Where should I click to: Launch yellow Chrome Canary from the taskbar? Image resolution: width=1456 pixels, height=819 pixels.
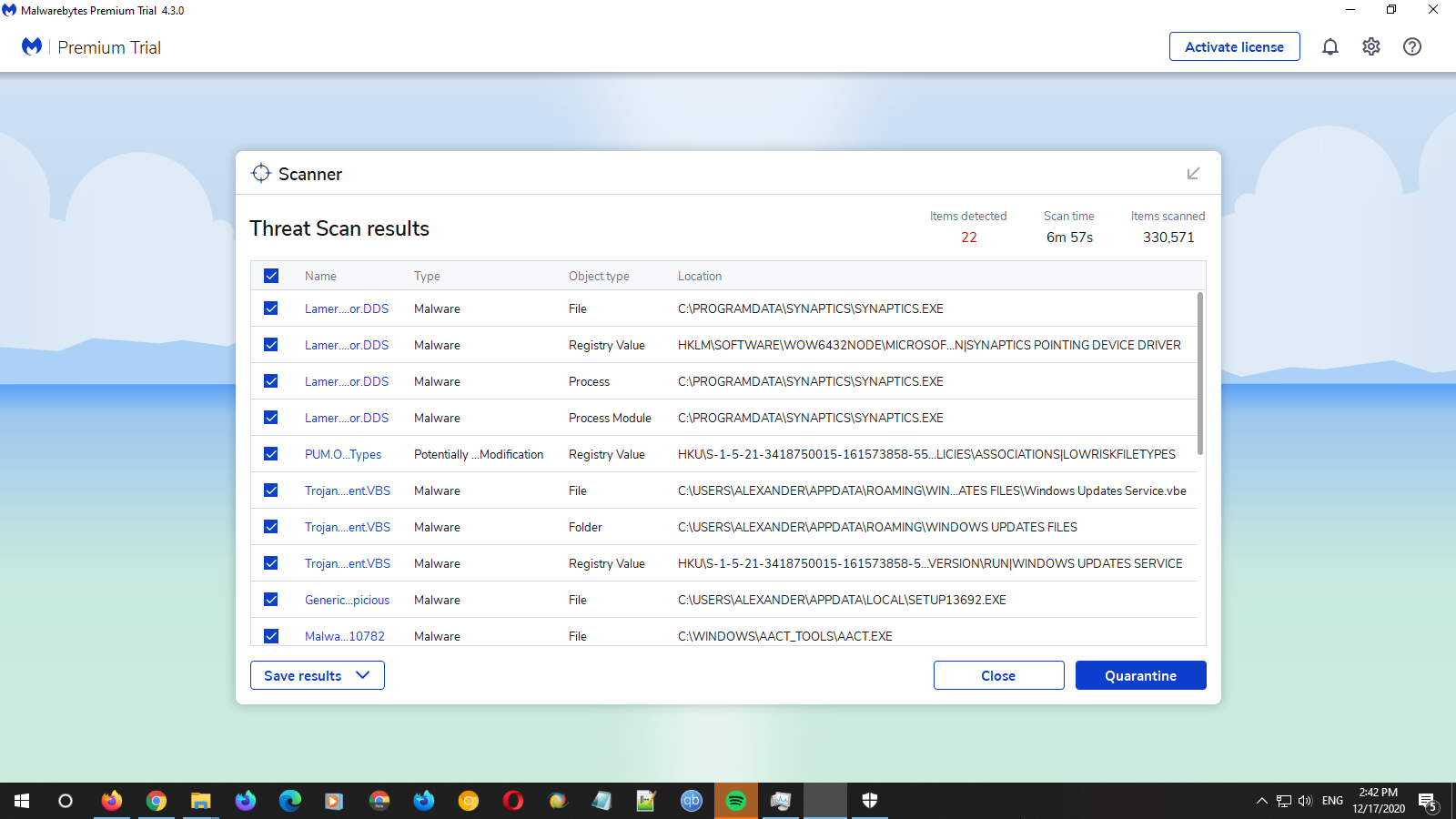(x=469, y=801)
